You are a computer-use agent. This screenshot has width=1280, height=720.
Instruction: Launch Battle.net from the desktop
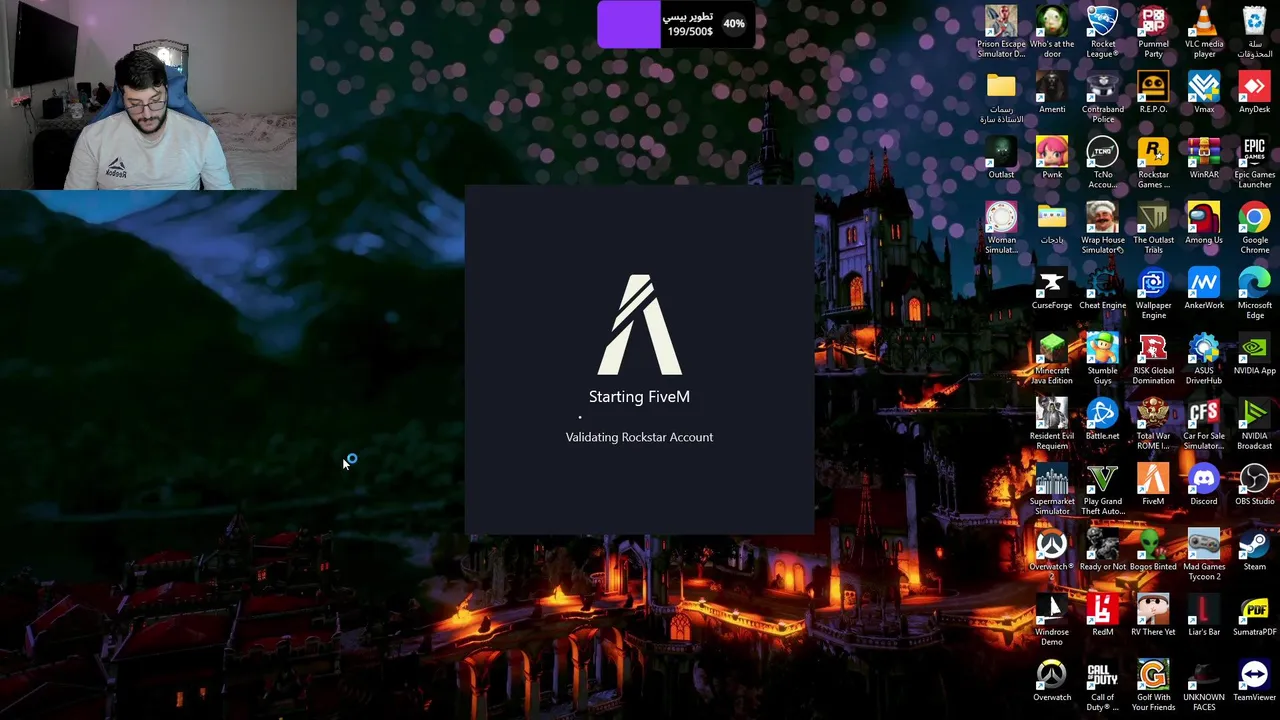pos(1103,419)
